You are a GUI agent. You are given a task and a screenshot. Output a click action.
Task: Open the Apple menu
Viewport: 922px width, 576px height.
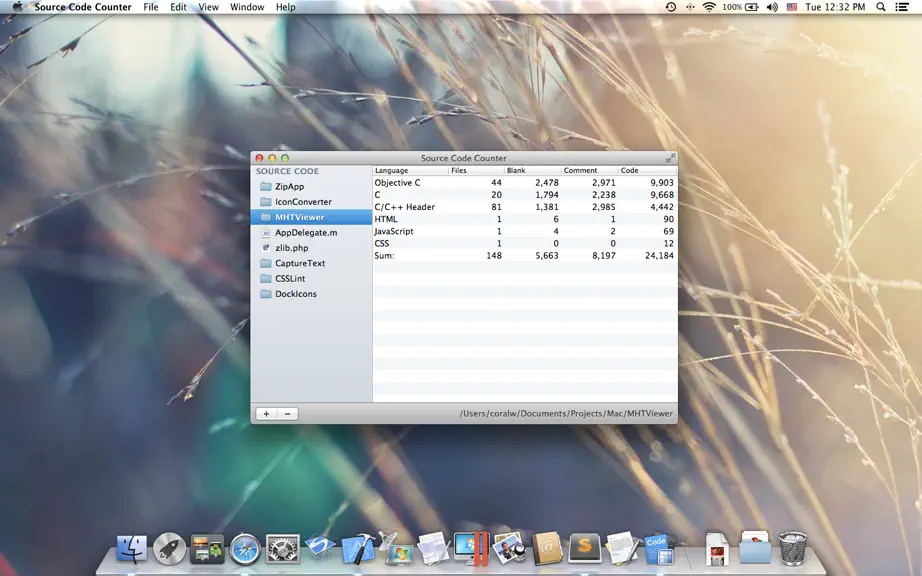pos(17,7)
